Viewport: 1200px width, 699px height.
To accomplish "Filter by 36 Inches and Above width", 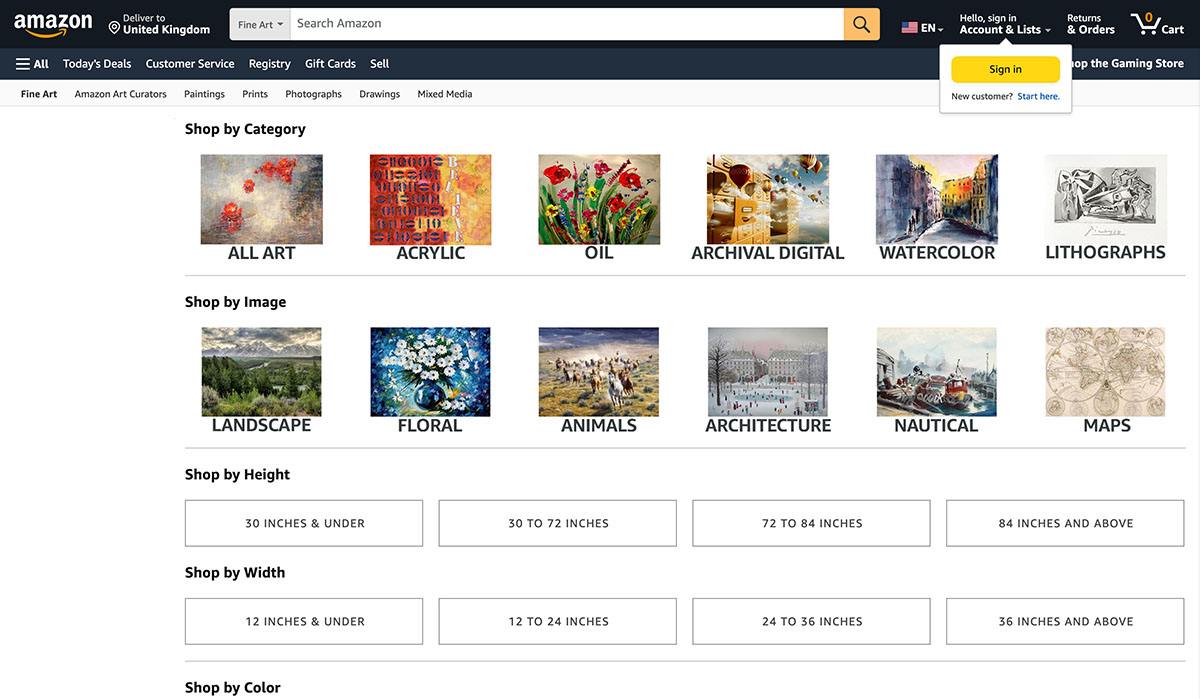I will click(x=1064, y=620).
